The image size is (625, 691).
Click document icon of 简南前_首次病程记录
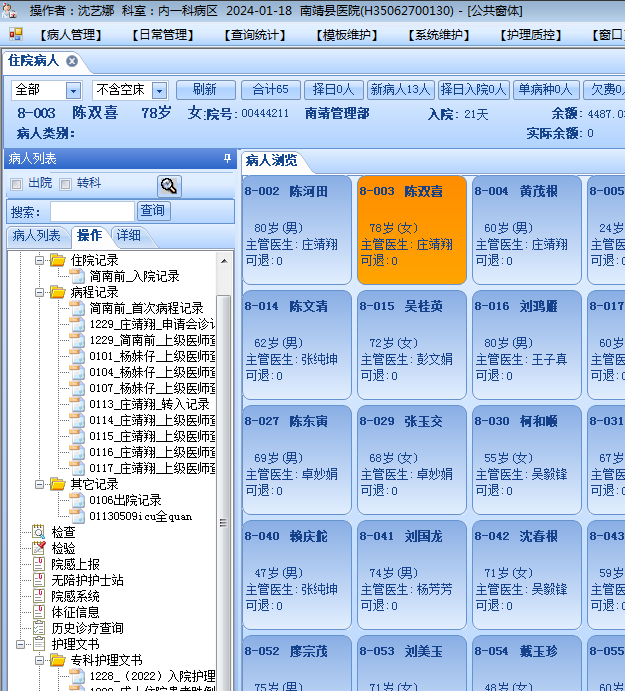77,308
